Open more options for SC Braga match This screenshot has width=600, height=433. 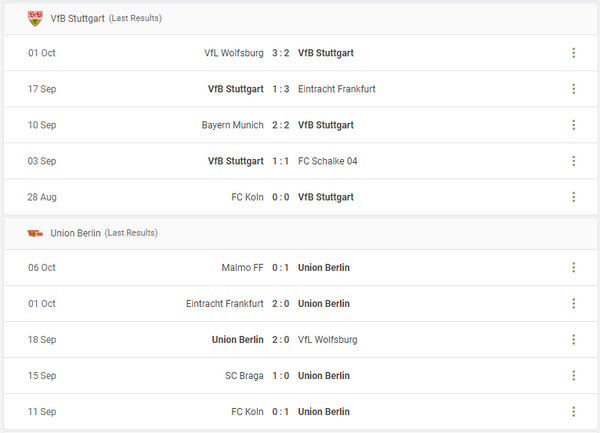point(573,376)
